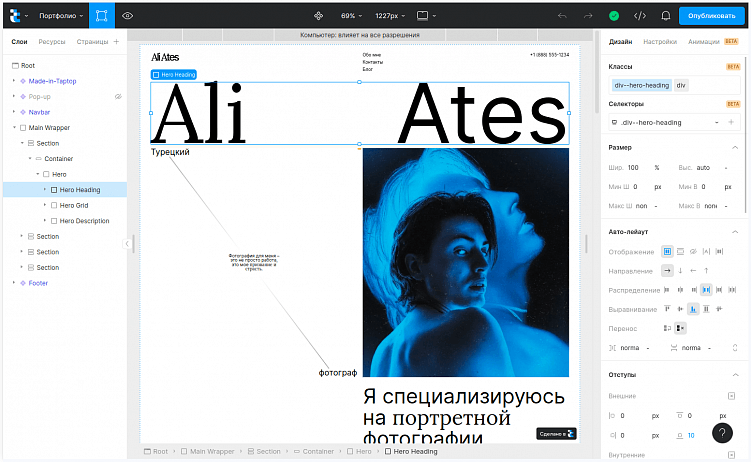Set direction to right arrow

point(667,270)
